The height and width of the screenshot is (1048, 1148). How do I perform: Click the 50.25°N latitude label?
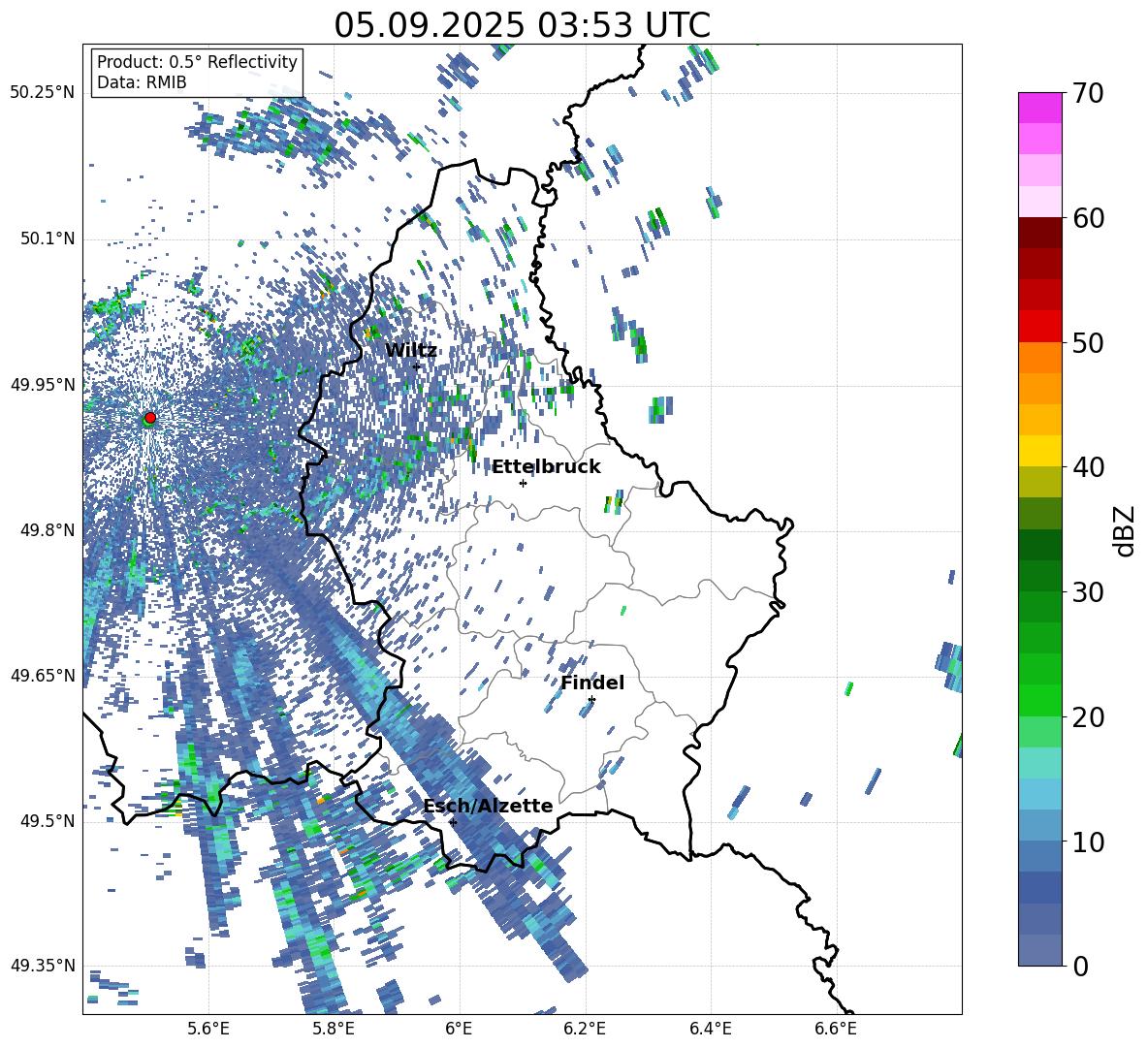[x=43, y=93]
